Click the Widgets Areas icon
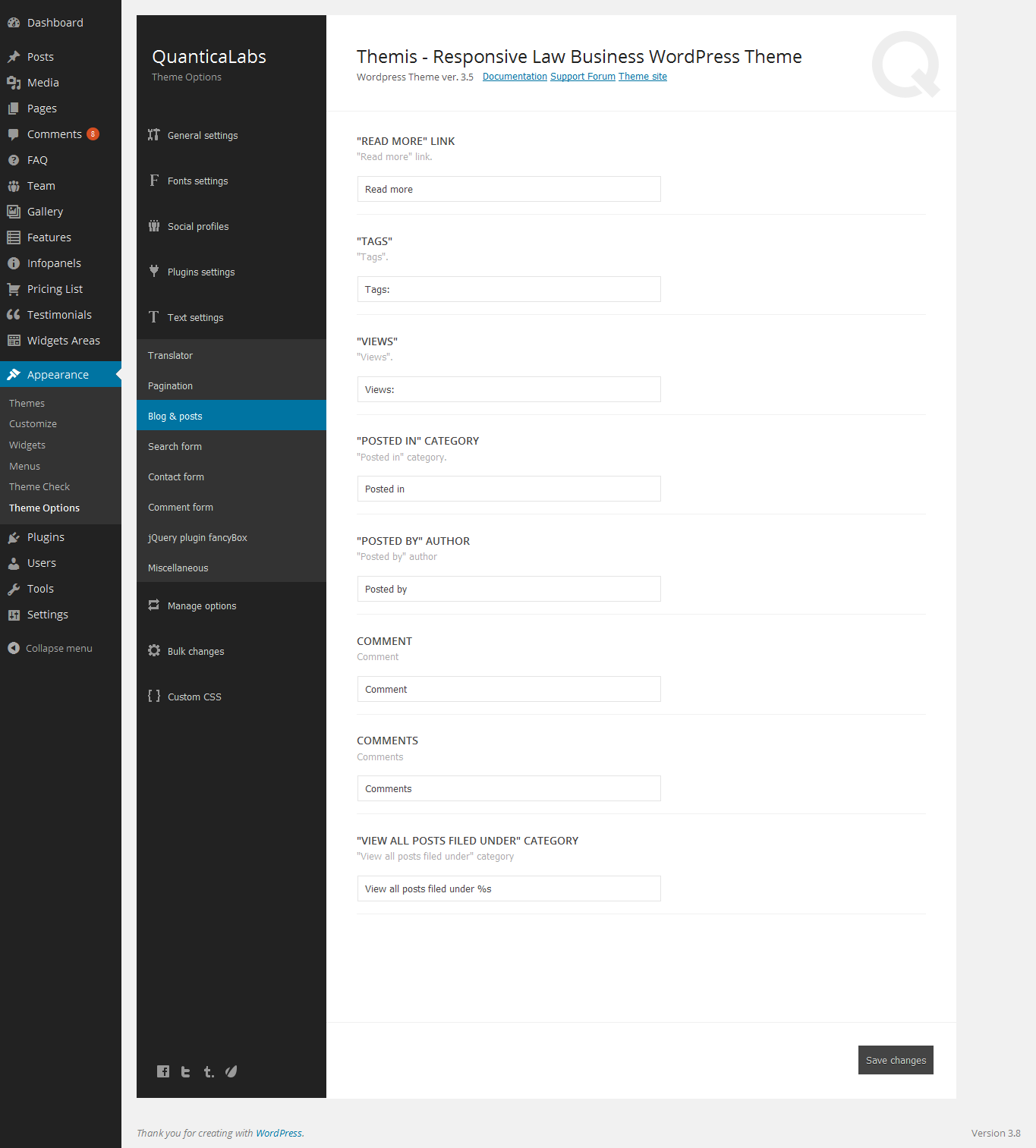Viewport: 1036px width, 1148px height. point(14,341)
